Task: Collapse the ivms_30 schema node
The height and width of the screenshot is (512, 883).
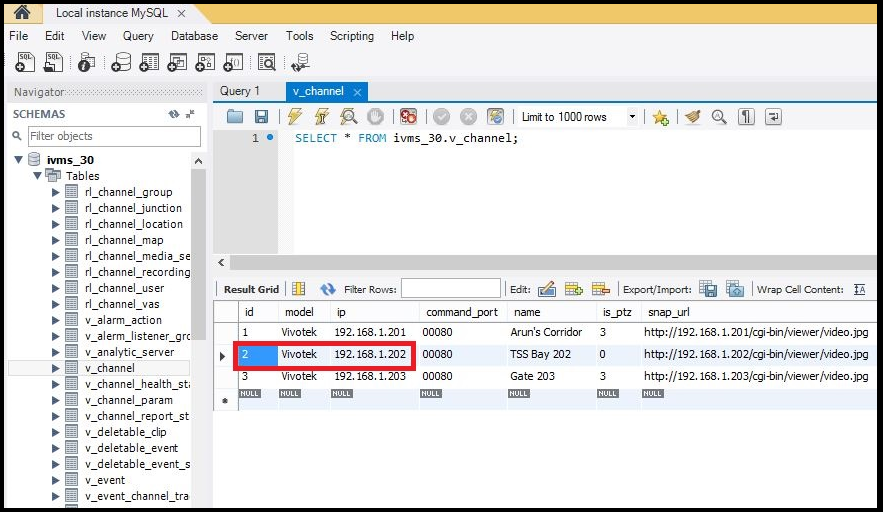Action: click(19, 159)
